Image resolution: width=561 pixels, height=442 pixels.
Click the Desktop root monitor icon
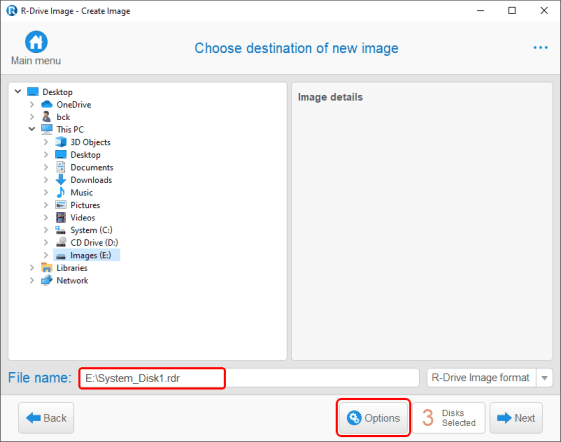(x=33, y=92)
